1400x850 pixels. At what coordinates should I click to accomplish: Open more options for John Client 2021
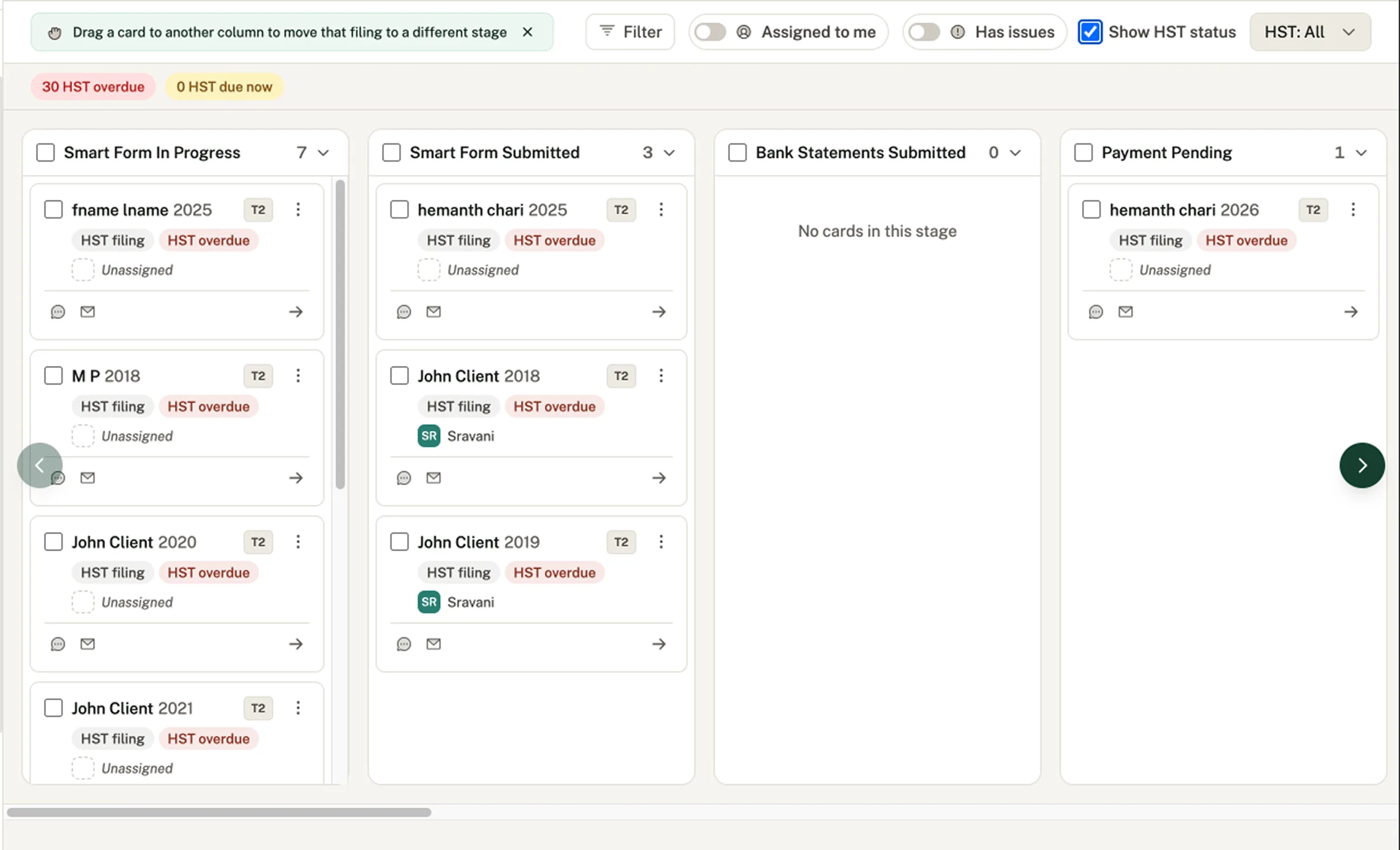(x=298, y=708)
